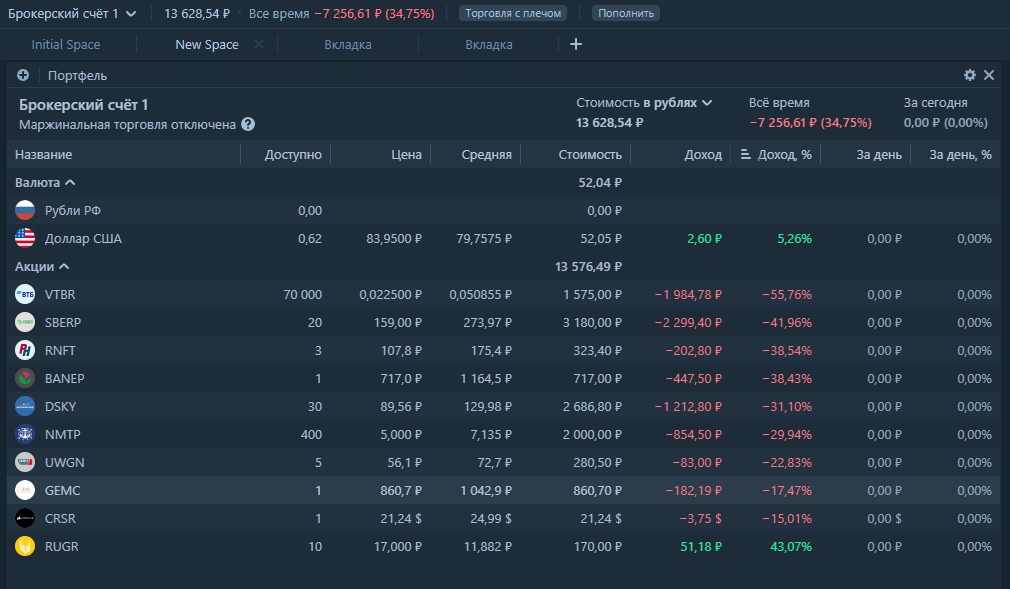Click the RNFT stock logo
Image resolution: width=1010 pixels, height=589 pixels.
click(25, 351)
